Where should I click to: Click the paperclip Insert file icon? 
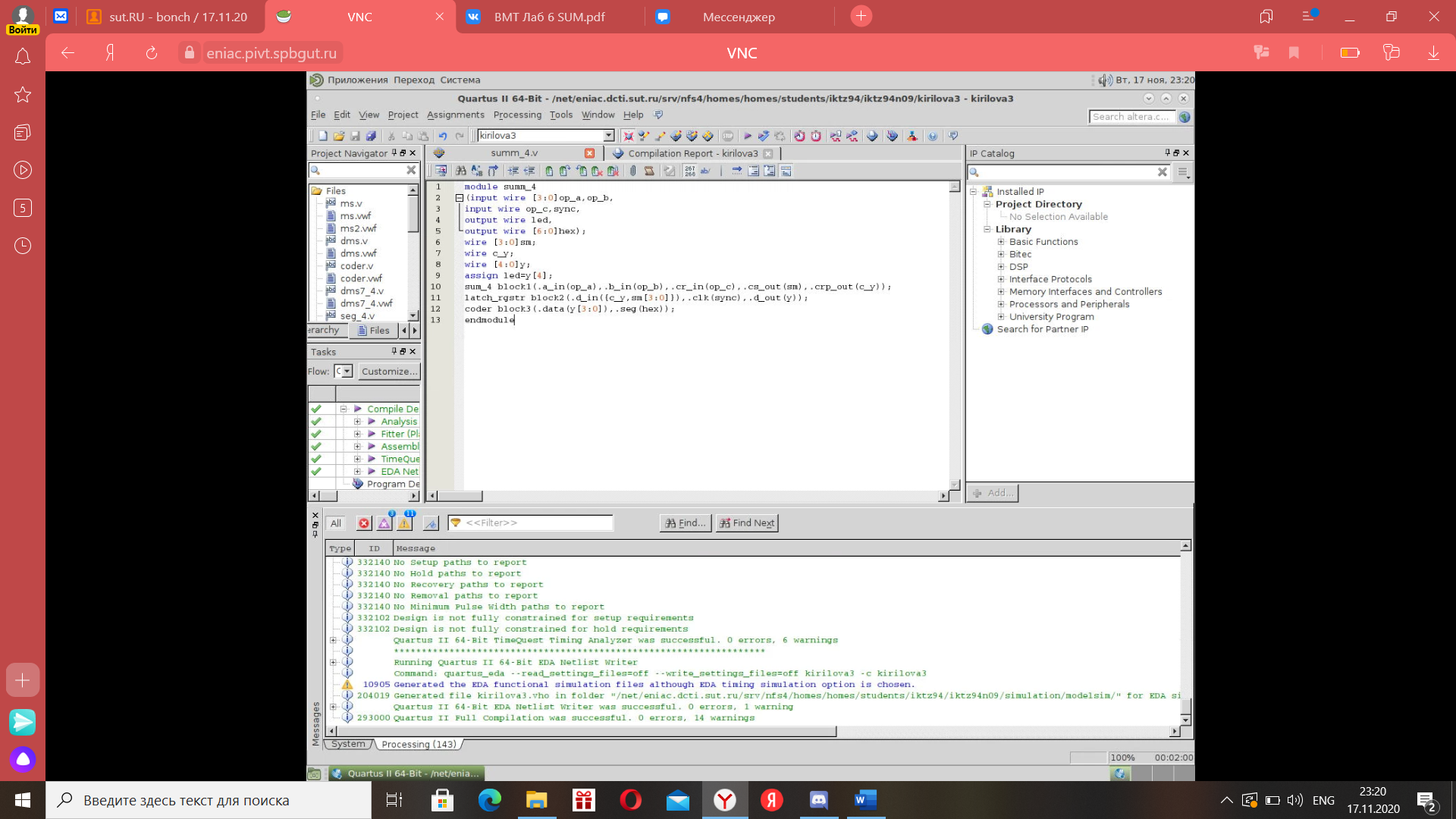point(633,171)
